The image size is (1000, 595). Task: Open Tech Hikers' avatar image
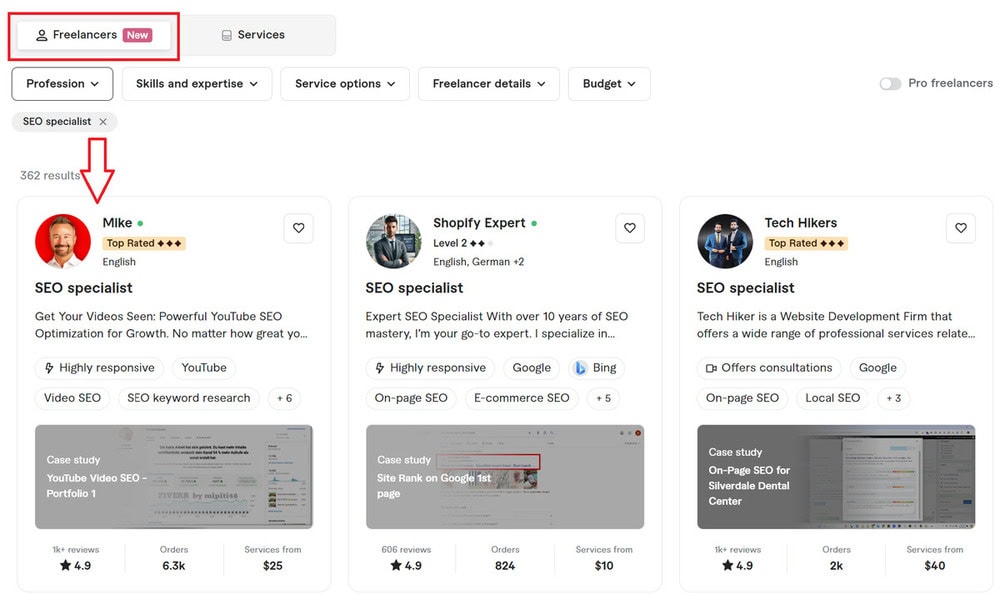tap(724, 241)
